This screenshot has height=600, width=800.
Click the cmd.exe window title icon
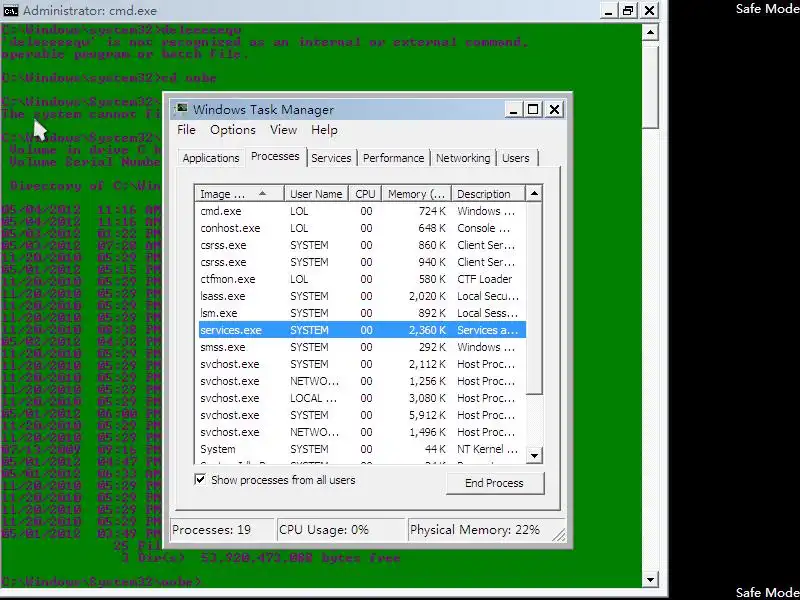tap(10, 10)
